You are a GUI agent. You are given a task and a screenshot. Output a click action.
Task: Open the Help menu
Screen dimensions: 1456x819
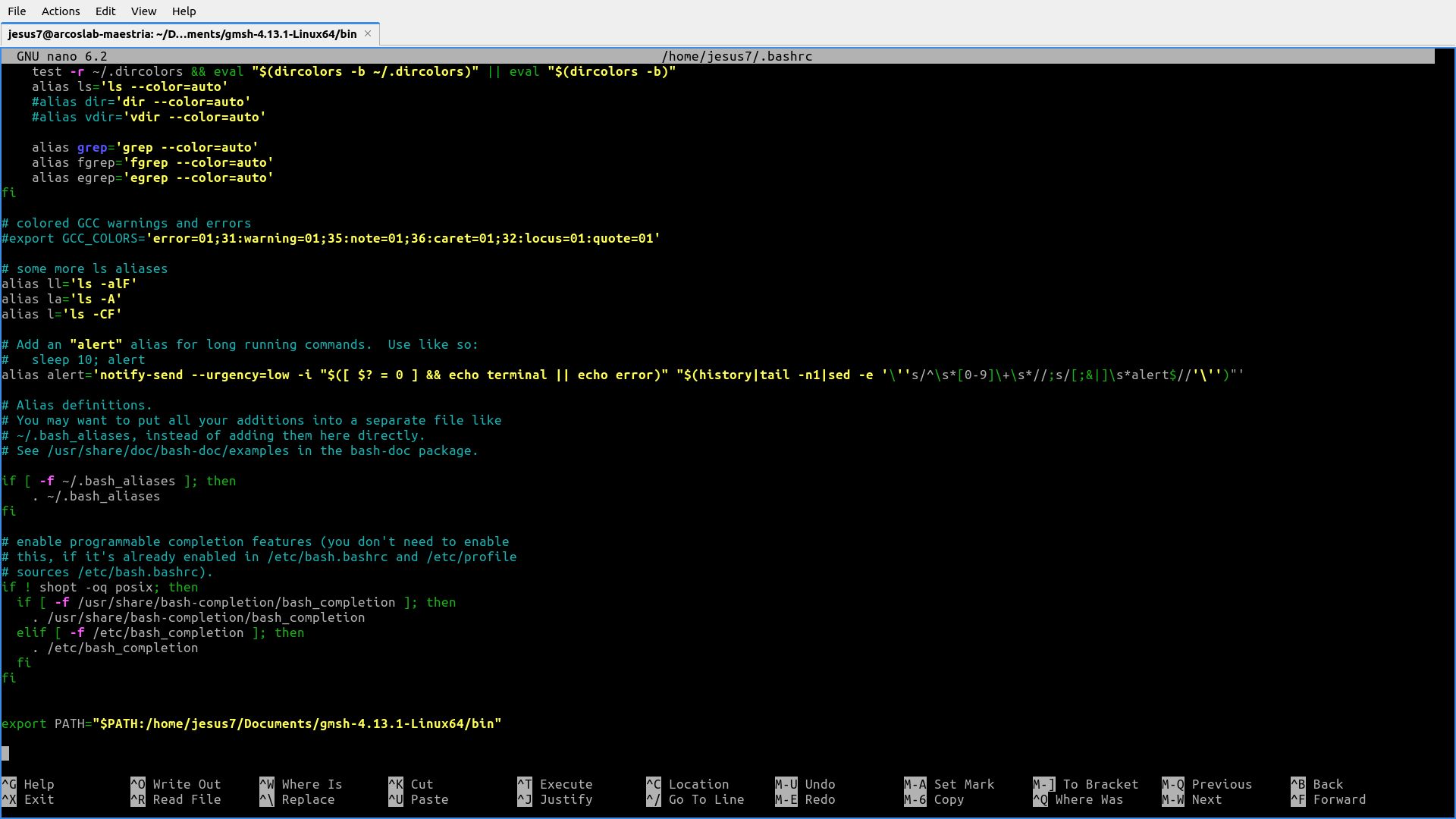tap(184, 11)
